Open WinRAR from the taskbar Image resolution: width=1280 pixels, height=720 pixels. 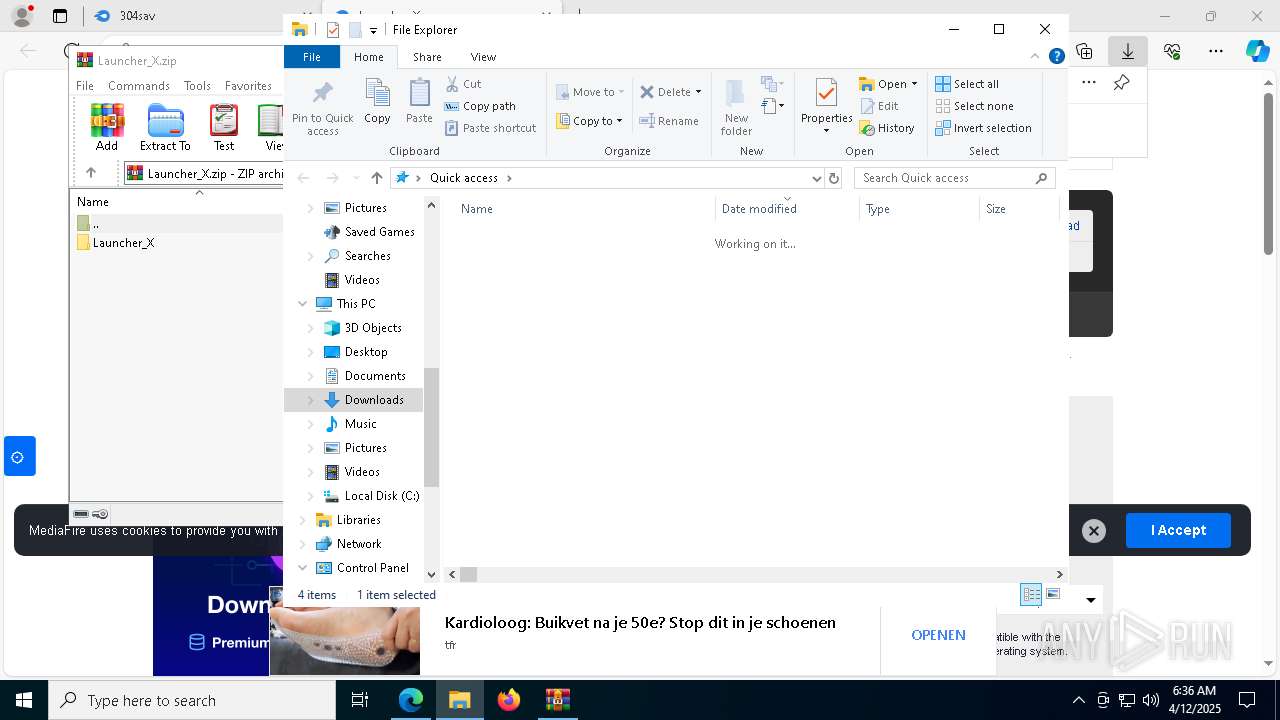(557, 700)
